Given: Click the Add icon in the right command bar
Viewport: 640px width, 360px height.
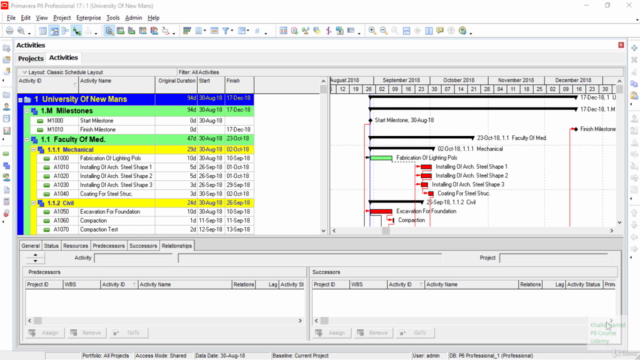Looking at the screenshot, I should click(x=634, y=48).
